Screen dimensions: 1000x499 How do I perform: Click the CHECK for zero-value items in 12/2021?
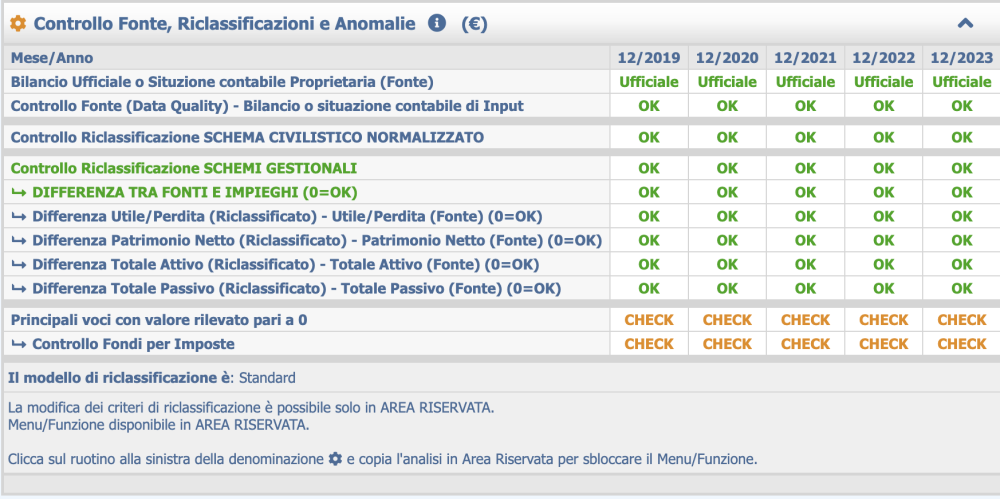(x=805, y=320)
